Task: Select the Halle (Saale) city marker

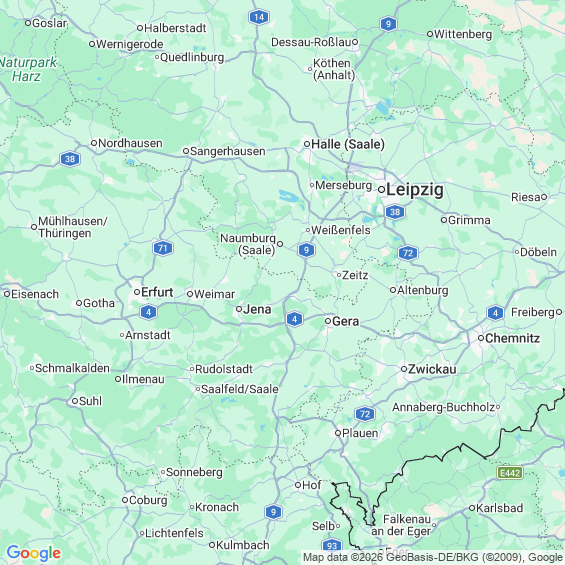Action: tap(307, 144)
